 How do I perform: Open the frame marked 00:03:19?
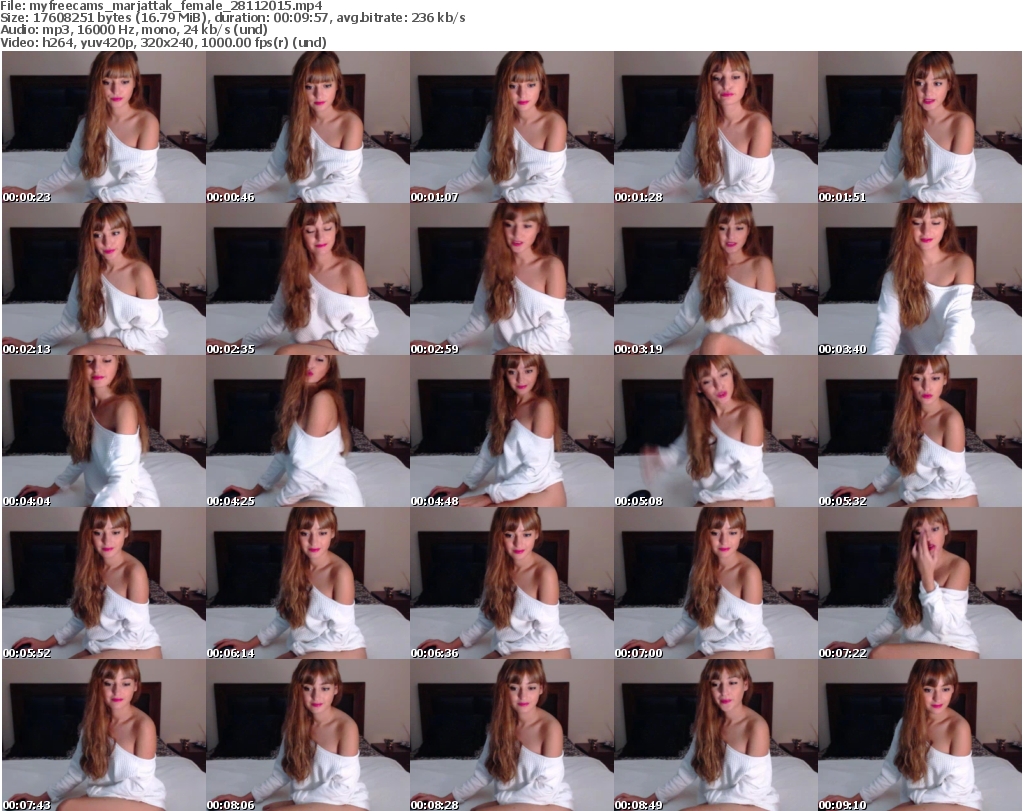point(716,279)
